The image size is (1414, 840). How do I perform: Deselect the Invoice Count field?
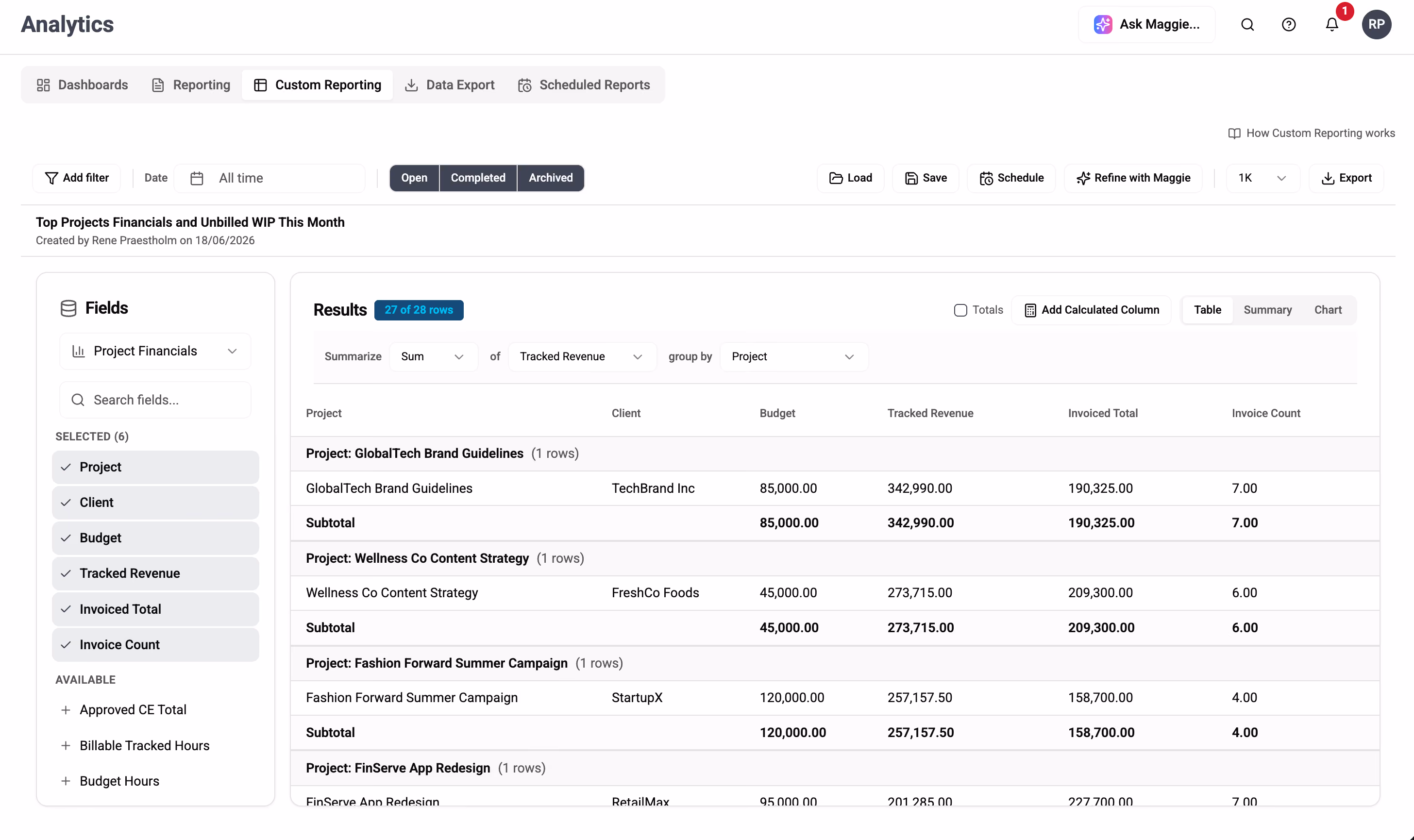pos(155,645)
